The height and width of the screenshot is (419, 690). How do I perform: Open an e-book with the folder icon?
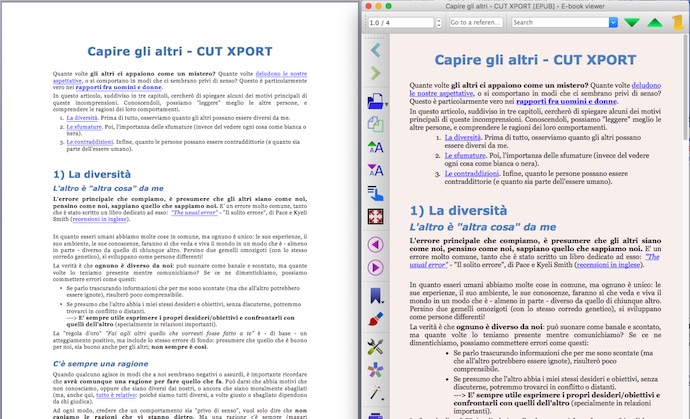click(x=375, y=101)
